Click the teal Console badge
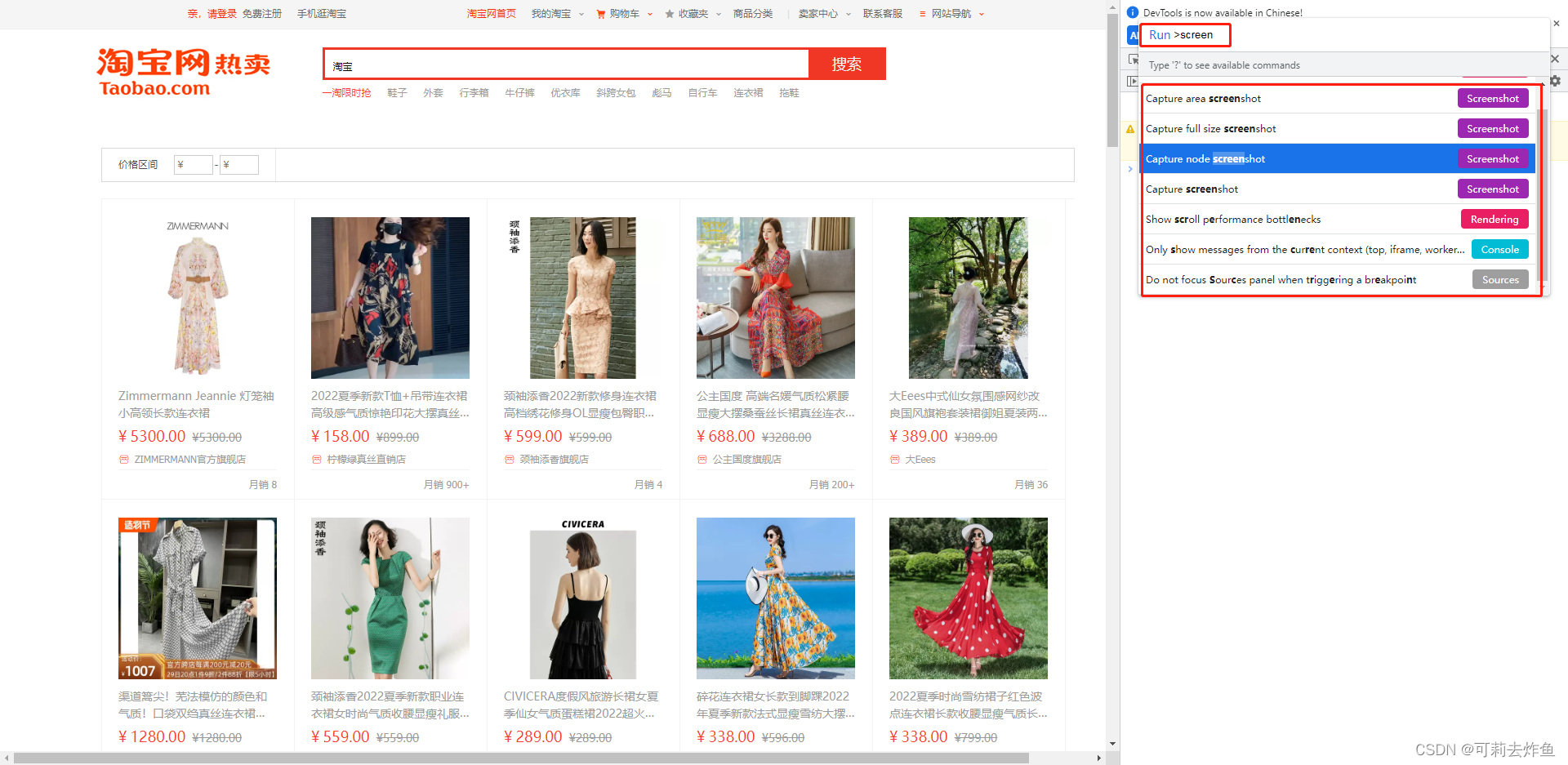Screen dimensions: 1568x765 pos(1500,249)
